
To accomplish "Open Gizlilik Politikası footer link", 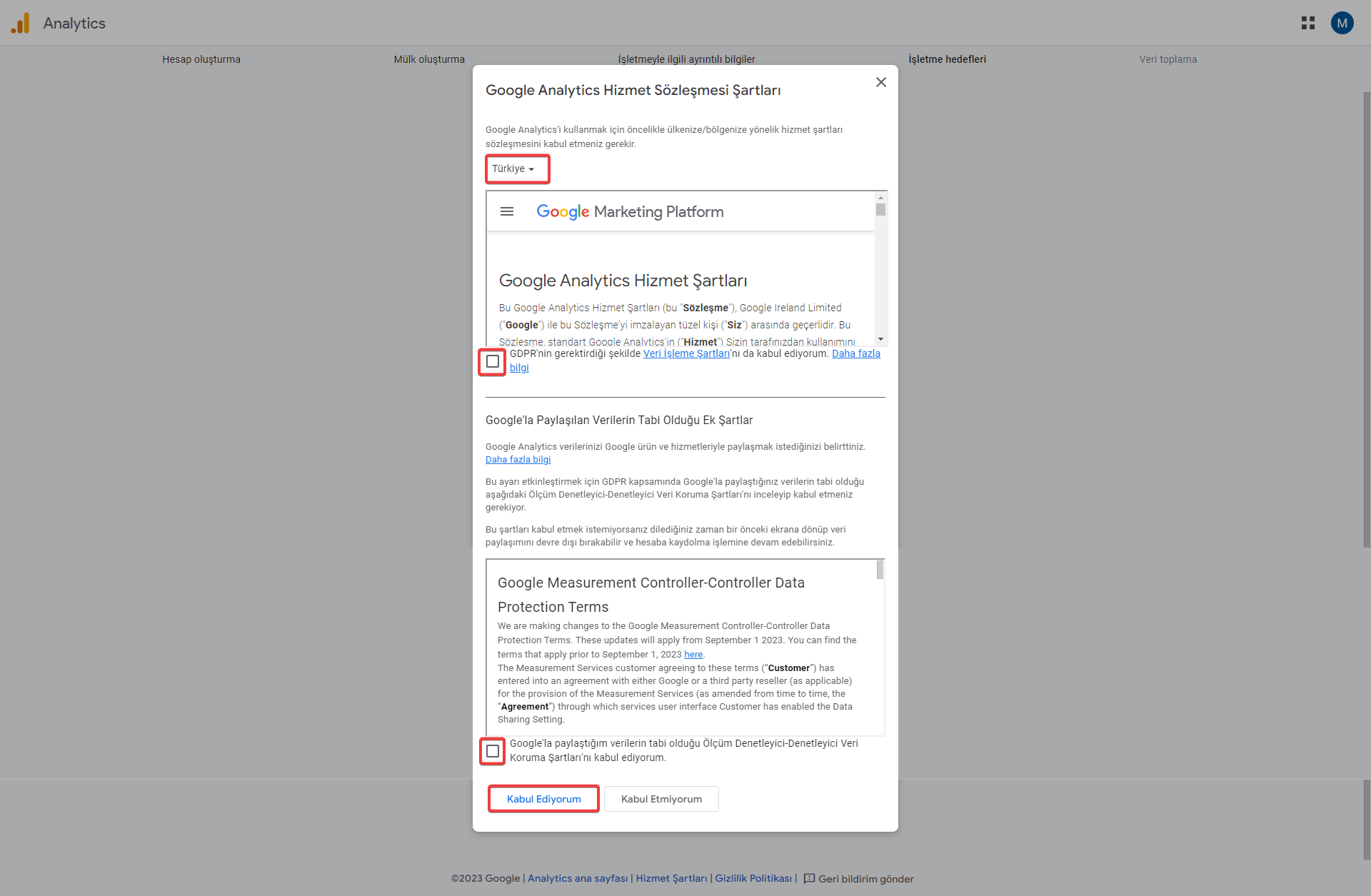I will (x=753, y=879).
